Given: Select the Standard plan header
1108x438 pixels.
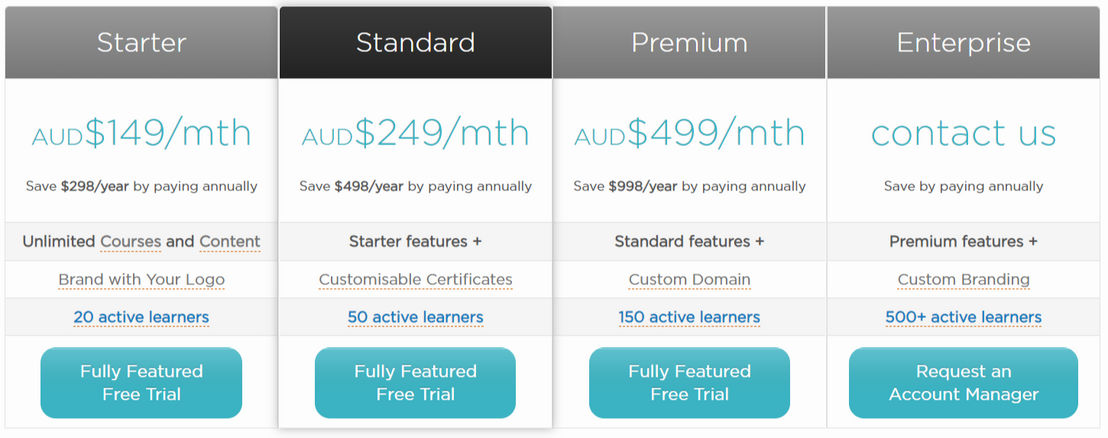Looking at the screenshot, I should tap(416, 42).
